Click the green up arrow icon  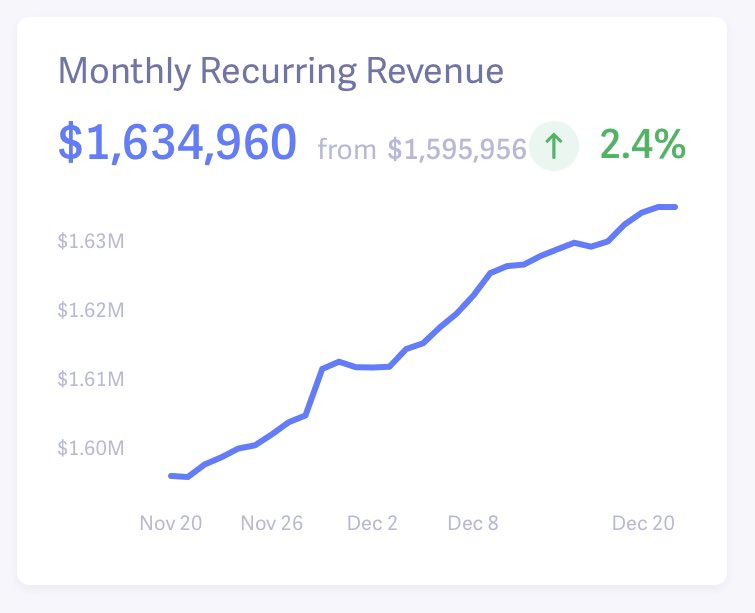(x=554, y=147)
